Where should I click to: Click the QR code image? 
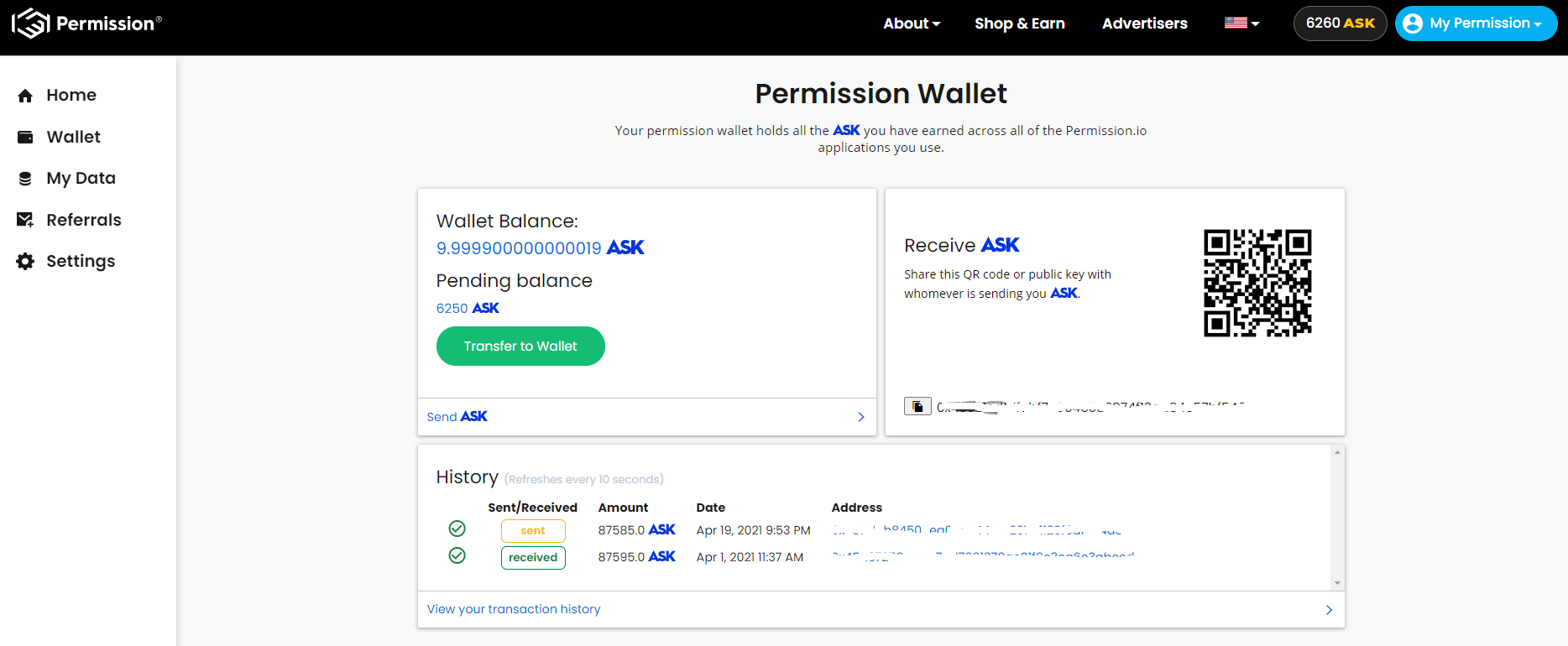click(1257, 284)
